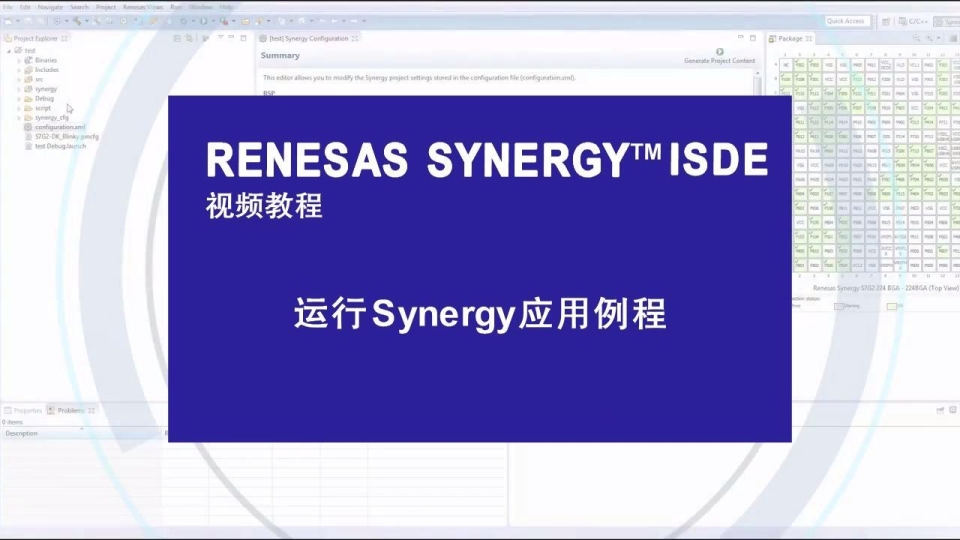The height and width of the screenshot is (540, 960).
Task: Click the Run toolbar icon
Action: pos(204,21)
